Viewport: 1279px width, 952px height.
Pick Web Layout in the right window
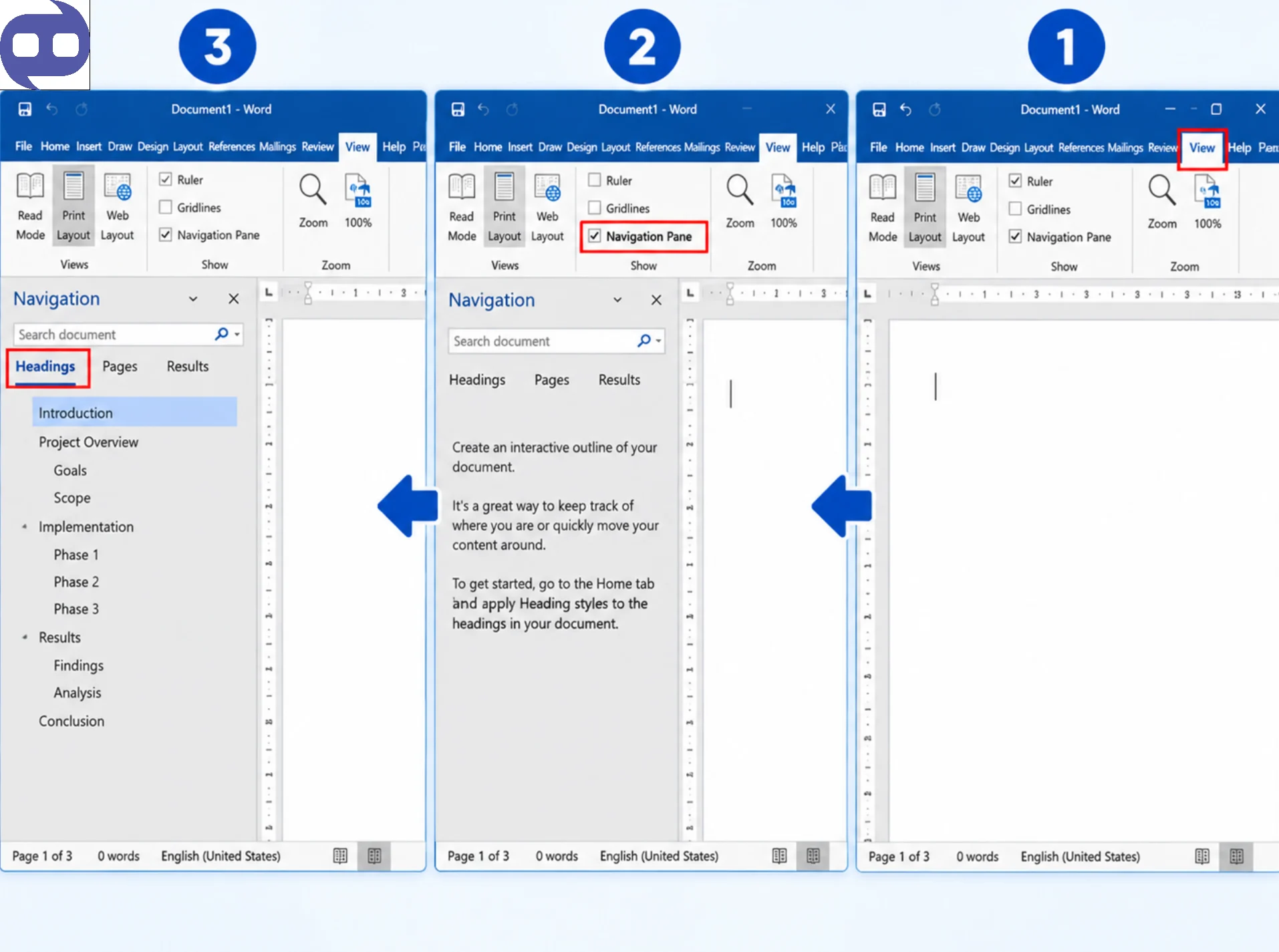click(968, 208)
